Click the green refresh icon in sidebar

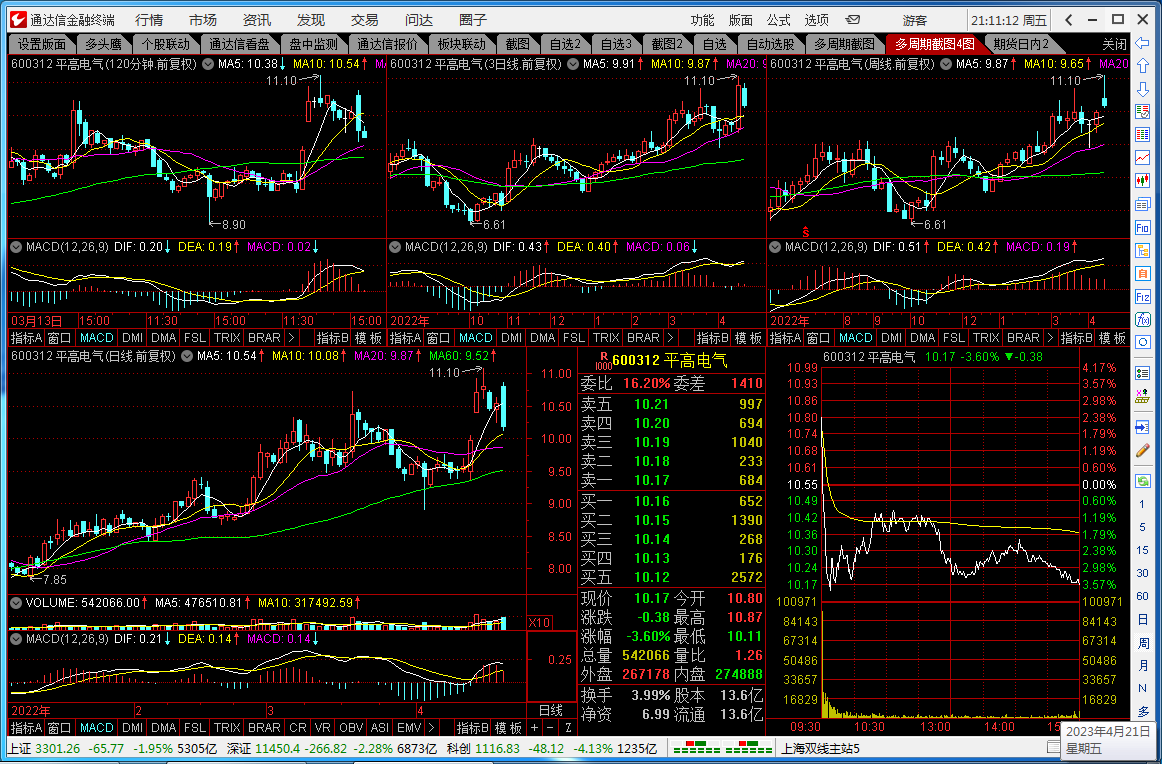coord(1142,482)
